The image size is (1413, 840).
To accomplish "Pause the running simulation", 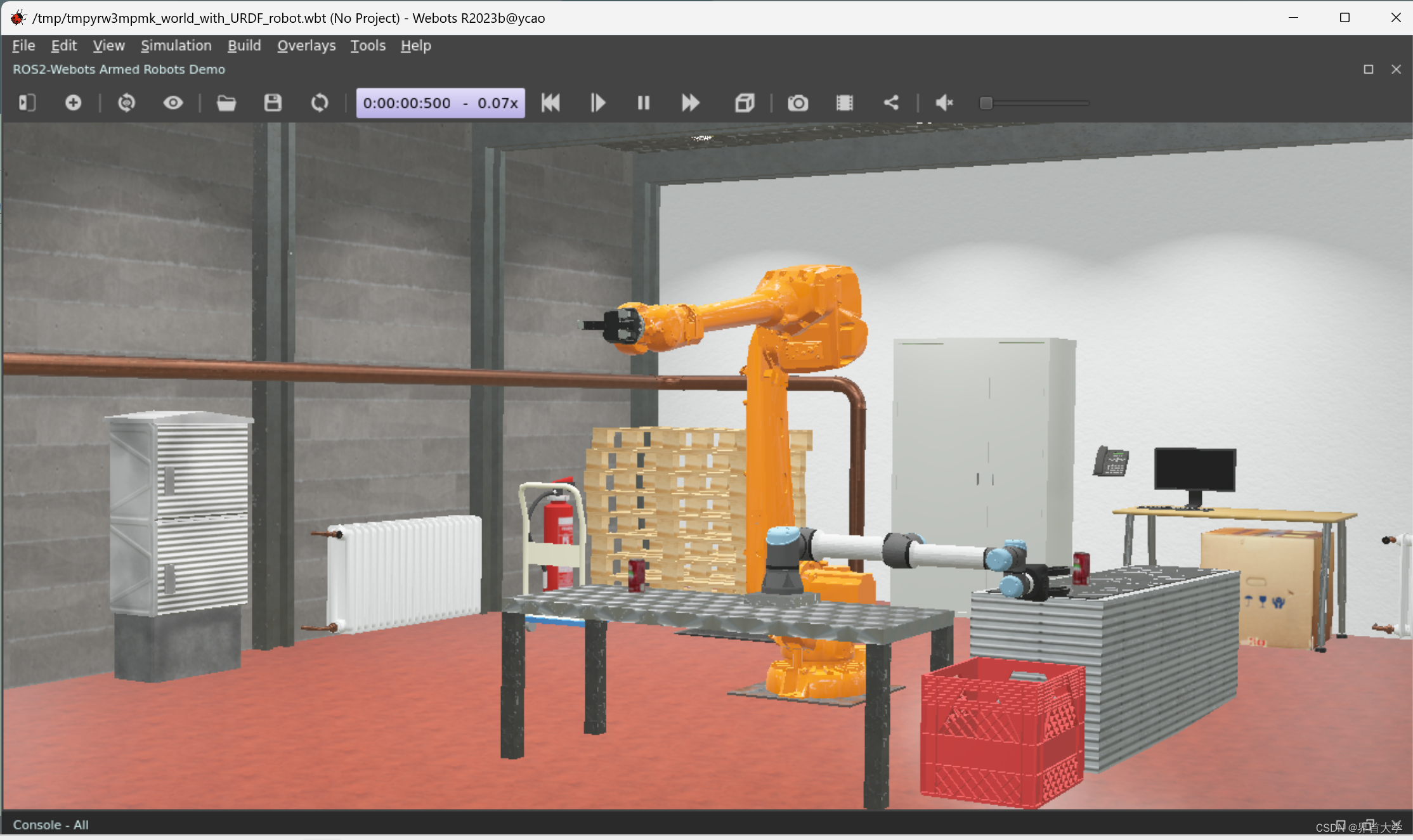I will coord(643,103).
